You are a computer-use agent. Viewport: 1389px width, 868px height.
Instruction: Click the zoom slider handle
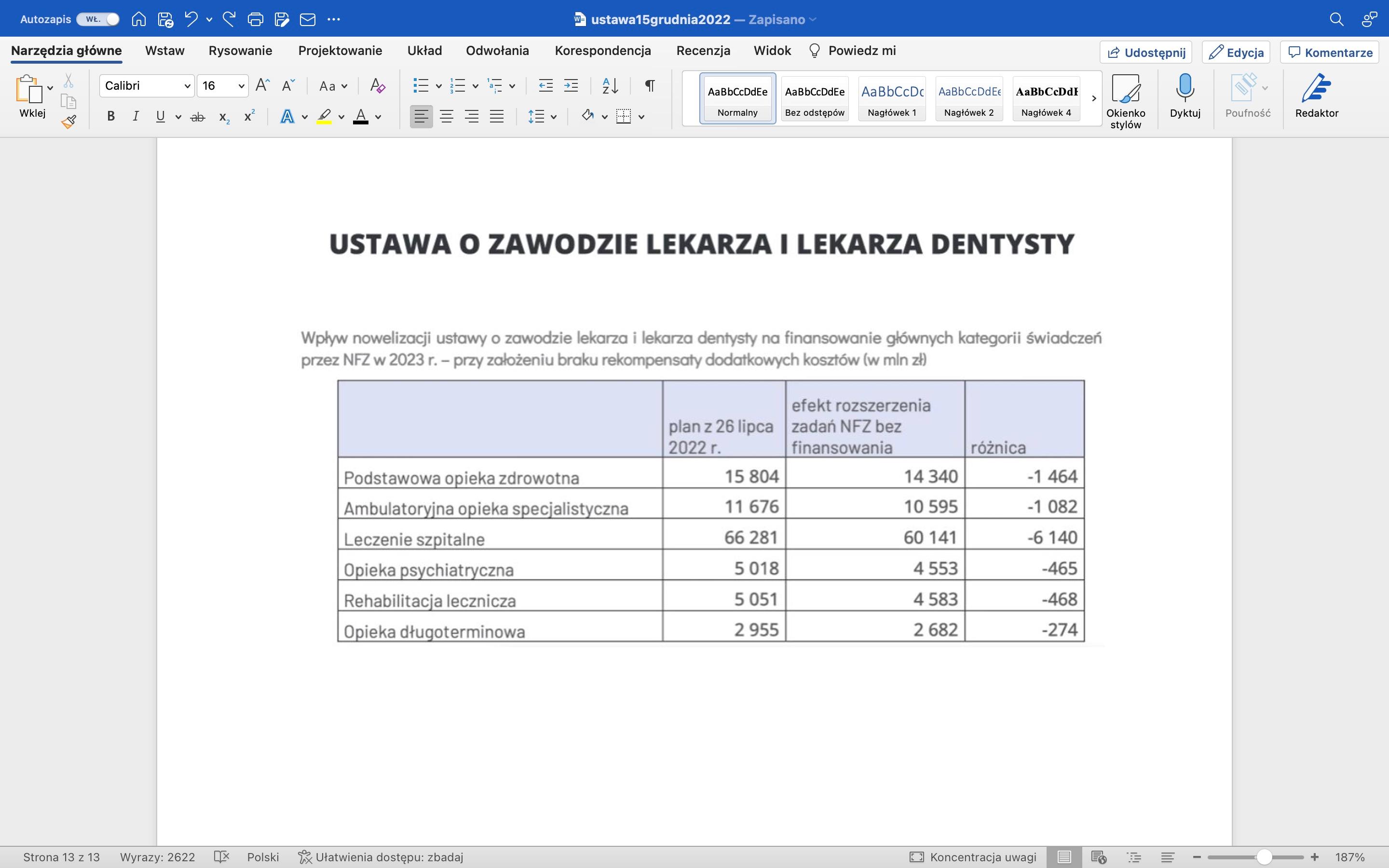pyautogui.click(x=1264, y=857)
